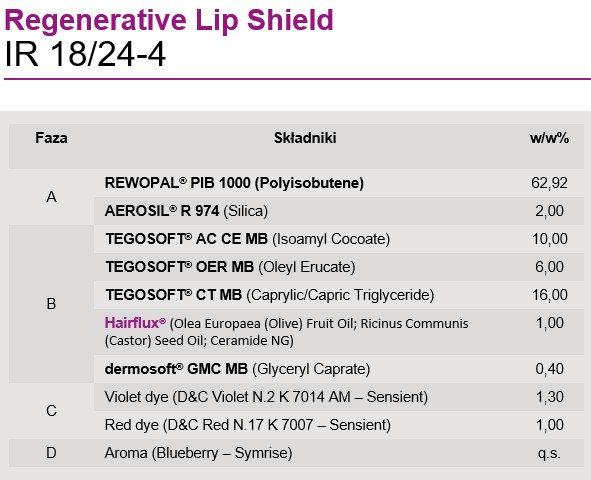Select the q.s. value for Aroma
The width and height of the screenshot is (591, 480).
tap(549, 453)
